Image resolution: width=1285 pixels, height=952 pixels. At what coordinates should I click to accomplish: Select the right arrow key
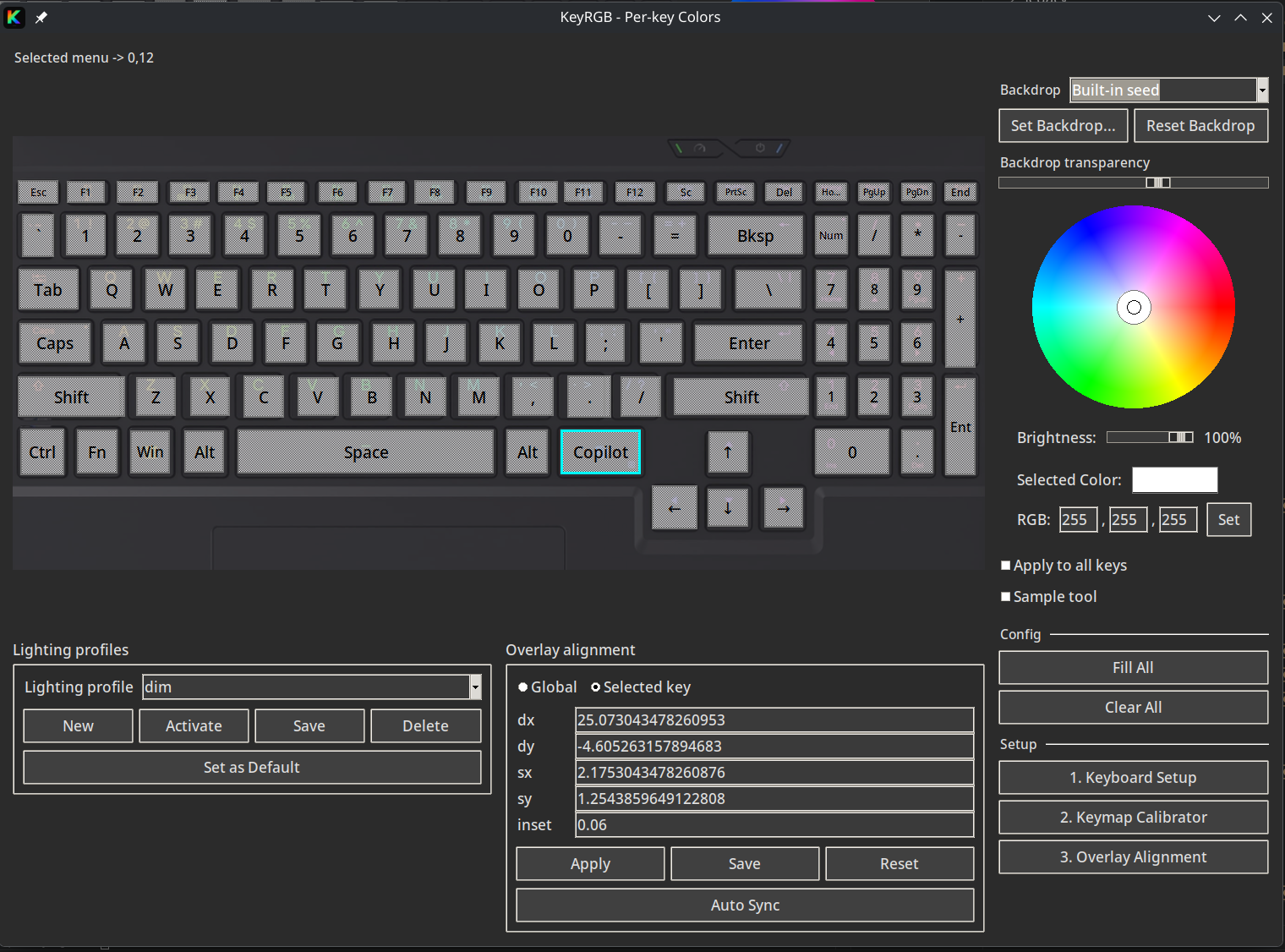coord(784,508)
